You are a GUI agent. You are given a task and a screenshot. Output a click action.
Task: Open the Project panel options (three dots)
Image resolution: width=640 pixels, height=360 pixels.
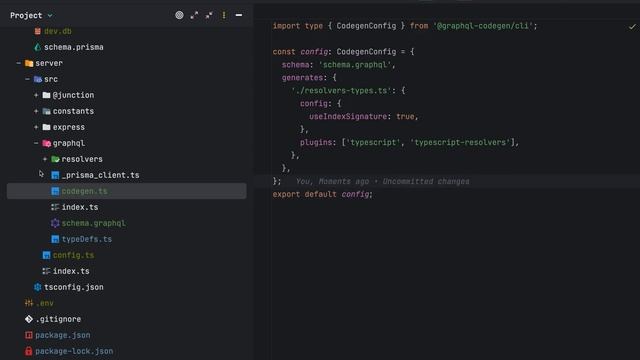click(224, 15)
